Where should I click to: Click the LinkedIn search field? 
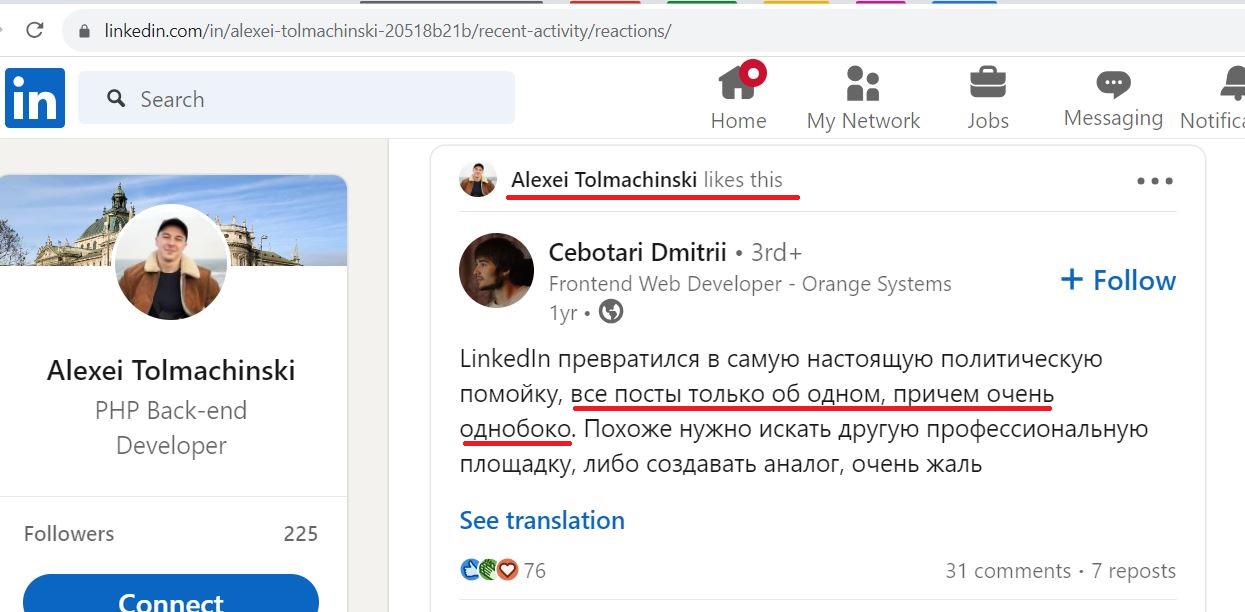[296, 98]
